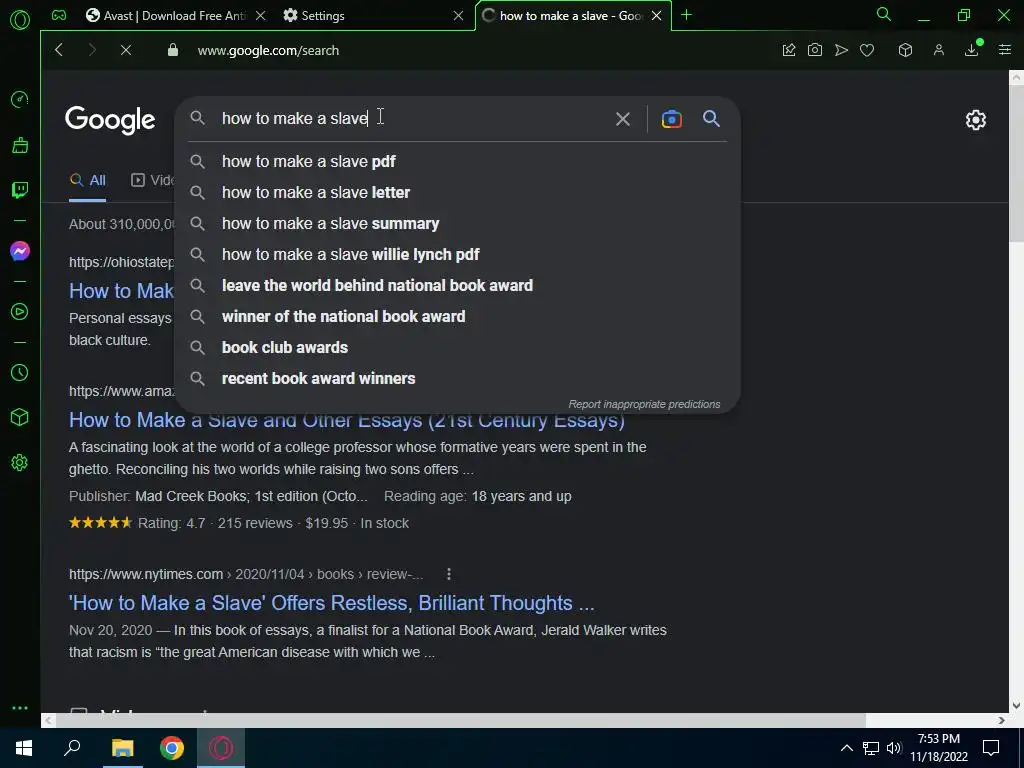Image resolution: width=1024 pixels, height=768 pixels.
Task: Select suggestion 'how to make a slave letter'
Action: [457, 193]
